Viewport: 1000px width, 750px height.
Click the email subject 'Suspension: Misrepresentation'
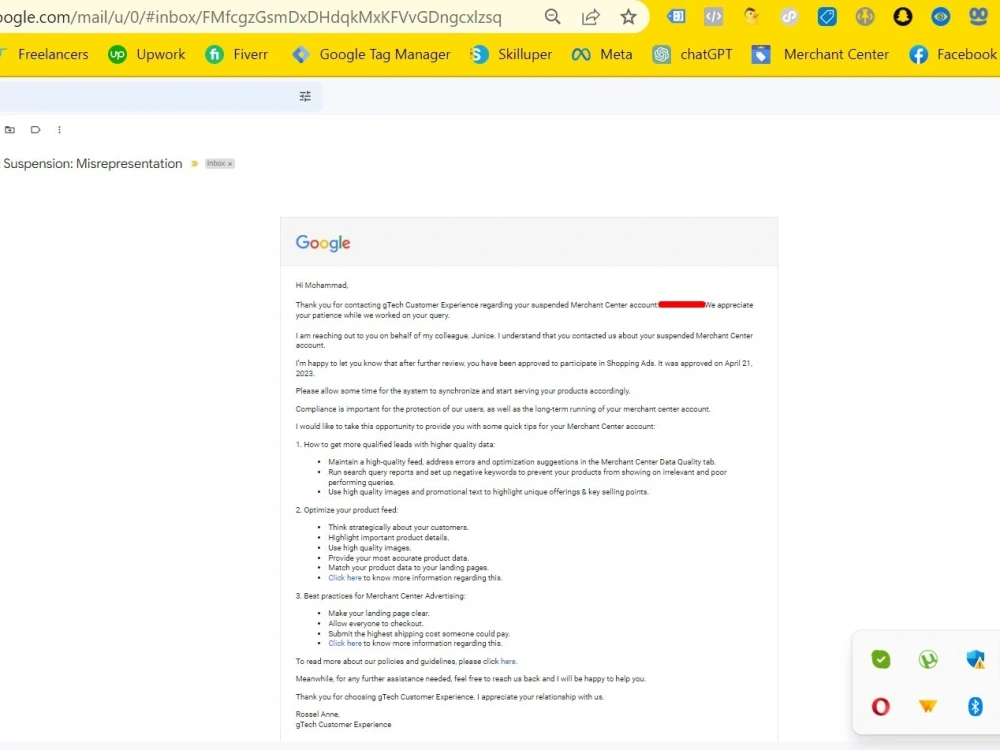point(92,164)
